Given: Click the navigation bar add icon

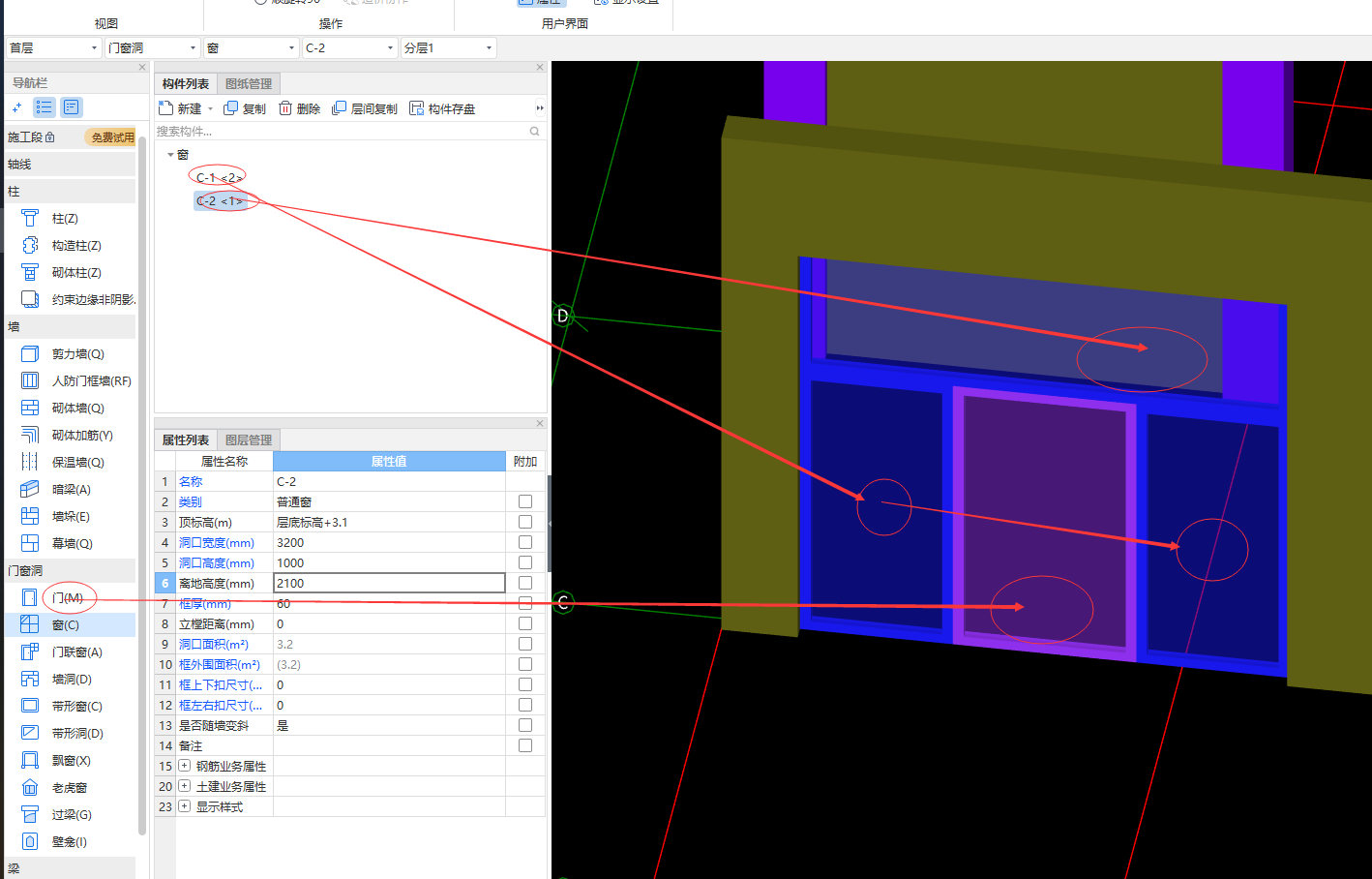Looking at the screenshot, I should (16, 107).
